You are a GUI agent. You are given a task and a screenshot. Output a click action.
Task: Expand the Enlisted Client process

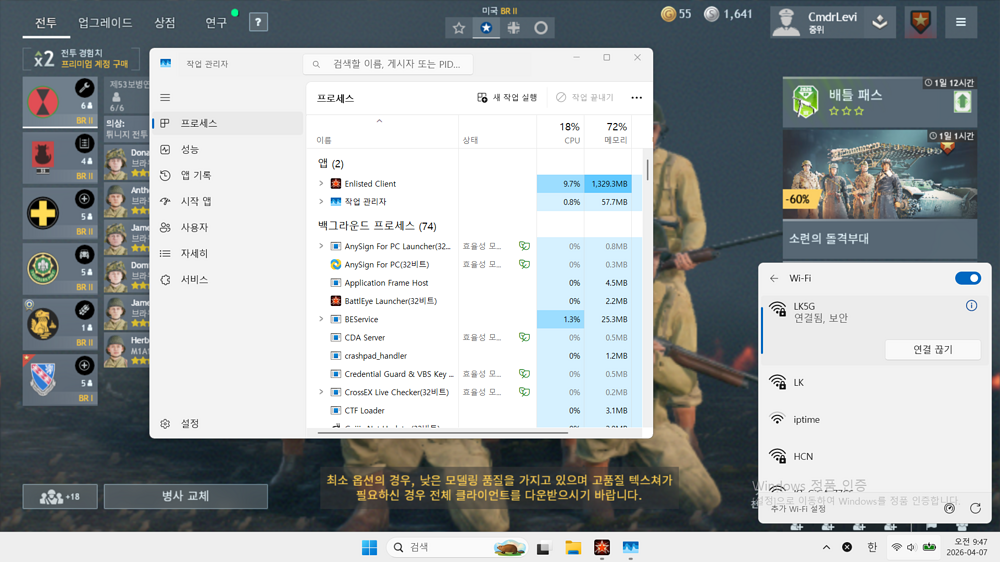[321, 183]
